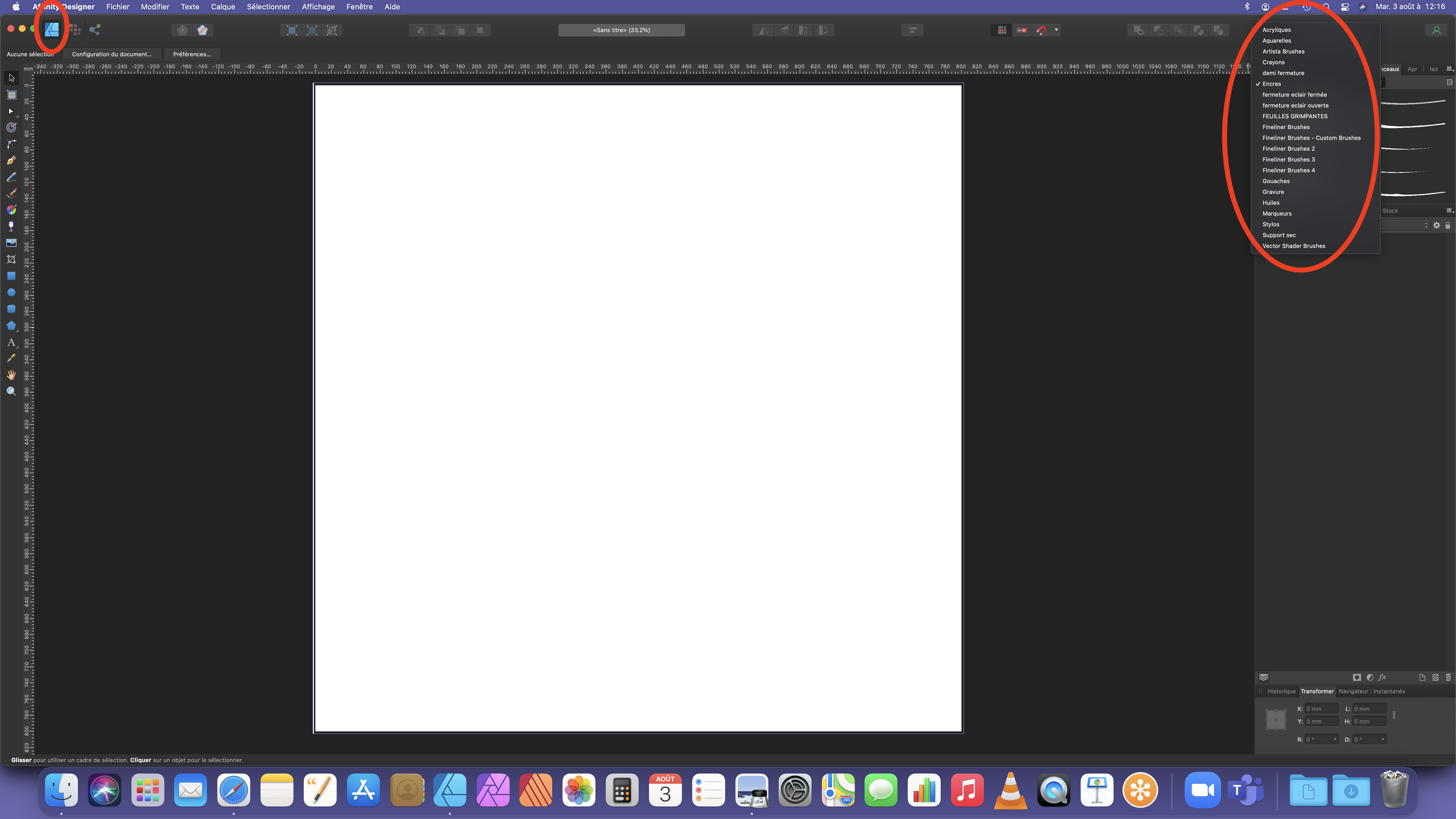1456x819 pixels.
Task: Choose the Zoom magnifier tool
Action: point(11,391)
